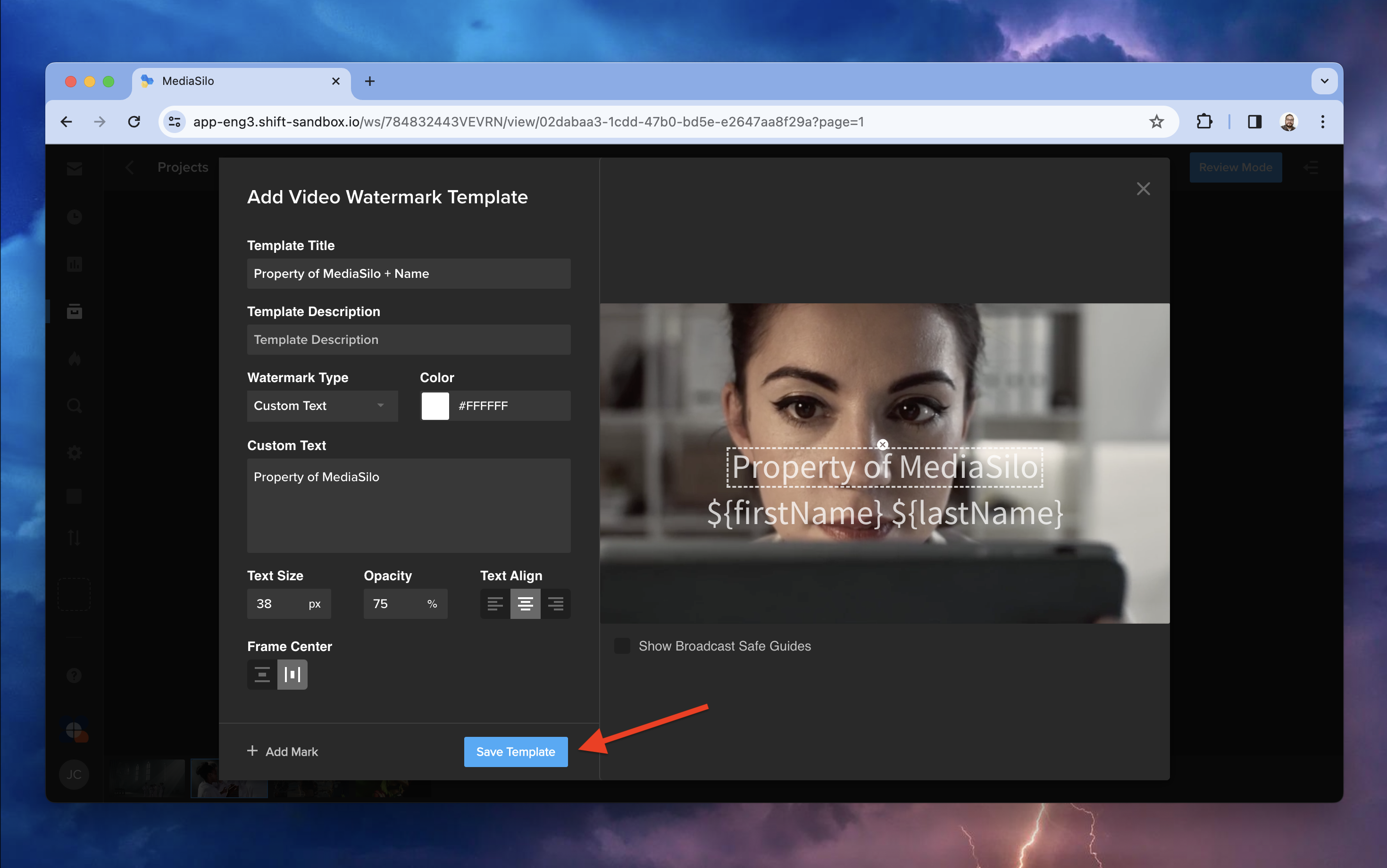Open the recent clock icon in sidebar
Image resolution: width=1387 pixels, height=868 pixels.
75,217
